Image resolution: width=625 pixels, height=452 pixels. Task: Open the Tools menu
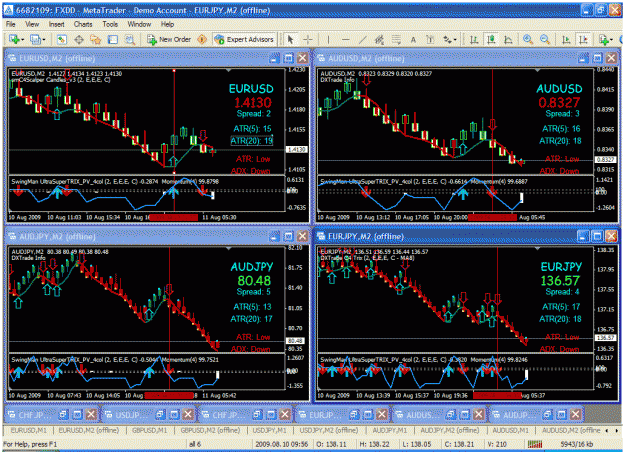pos(110,24)
